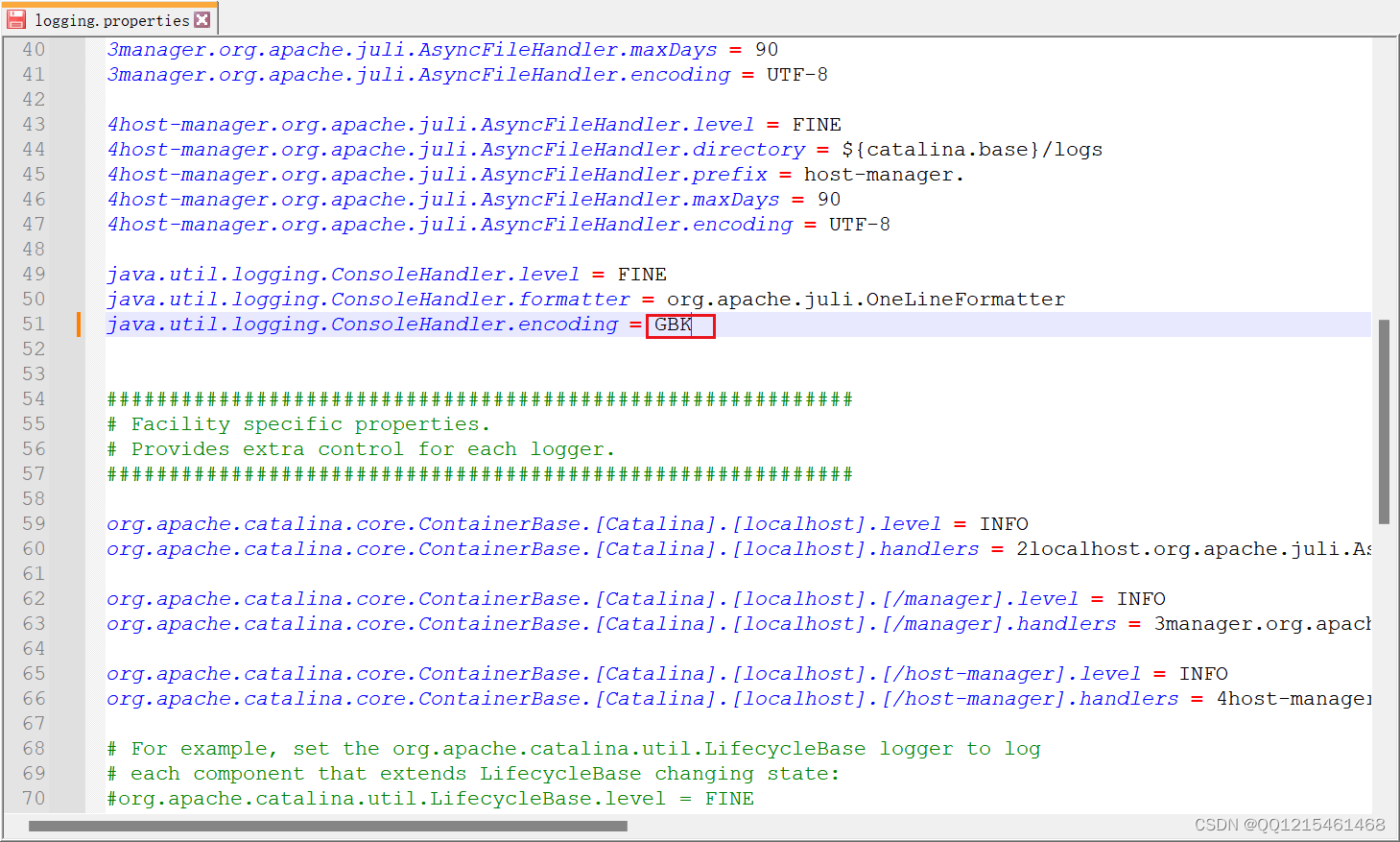Click '90' value on line 40
This screenshot has width=1400, height=842.
click(767, 50)
